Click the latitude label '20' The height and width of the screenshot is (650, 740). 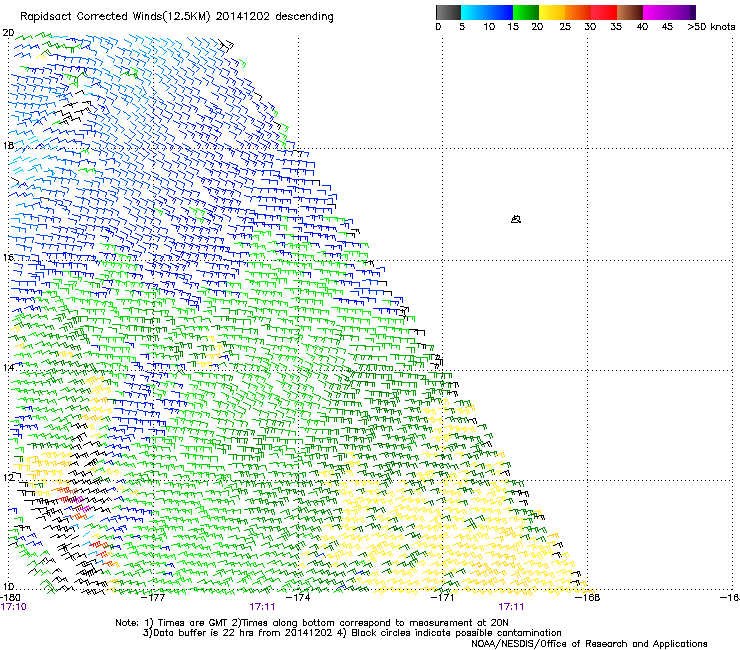8,33
